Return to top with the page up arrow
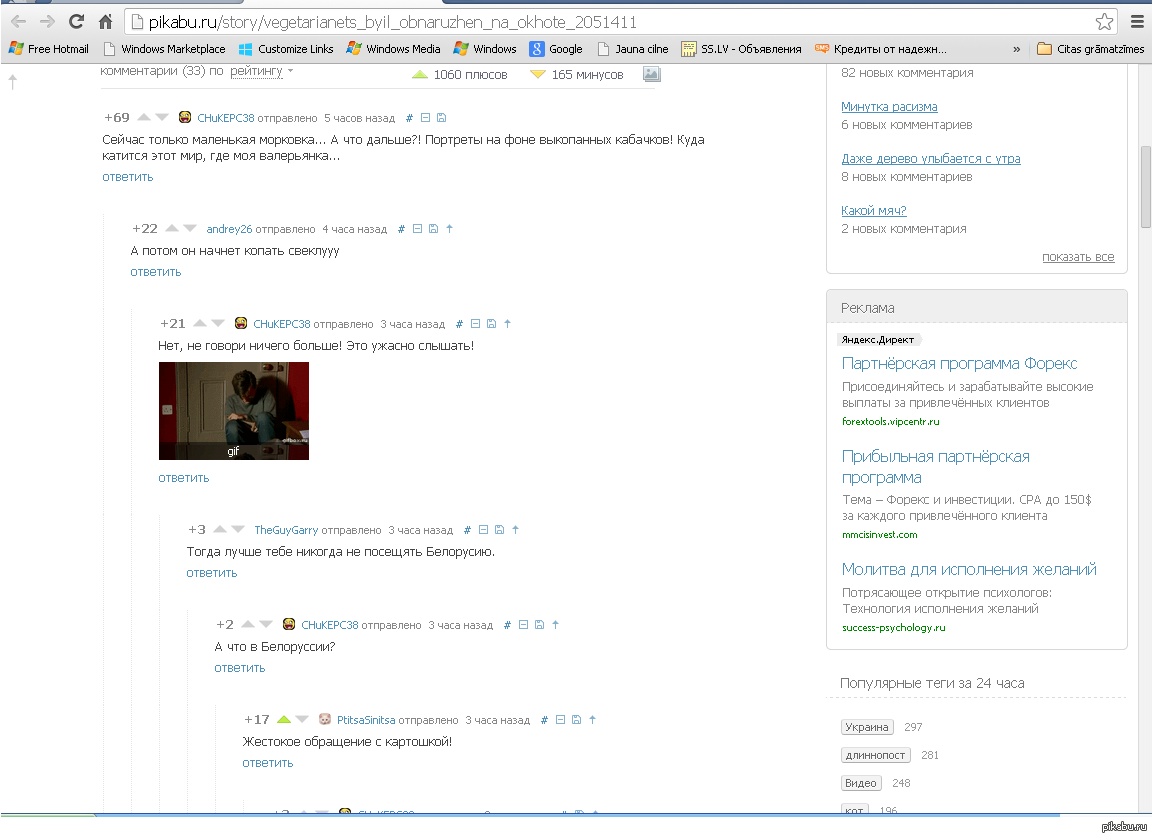 12,82
